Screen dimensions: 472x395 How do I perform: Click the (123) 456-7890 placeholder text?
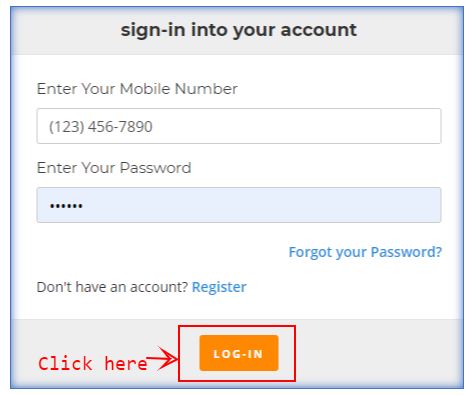point(101,127)
